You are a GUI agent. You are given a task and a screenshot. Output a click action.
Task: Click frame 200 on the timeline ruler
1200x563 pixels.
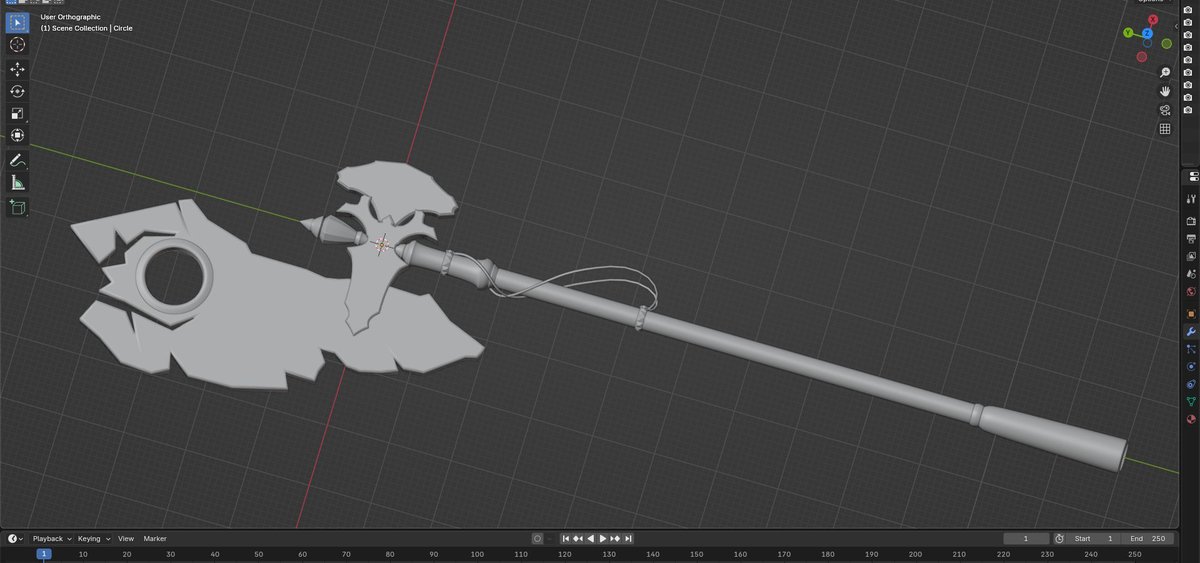(x=915, y=554)
